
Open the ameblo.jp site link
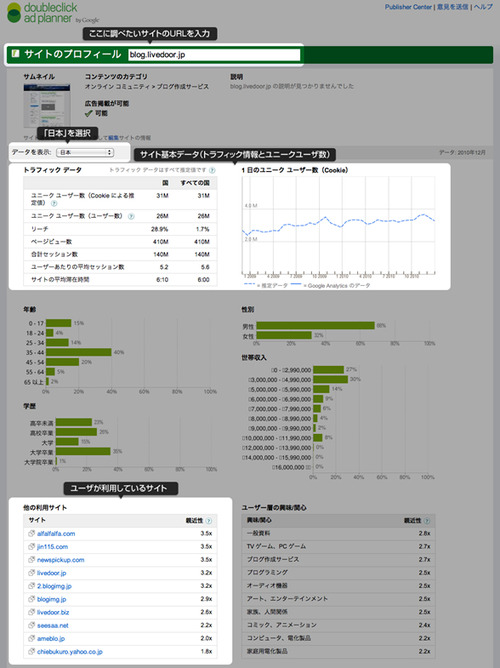(51, 639)
